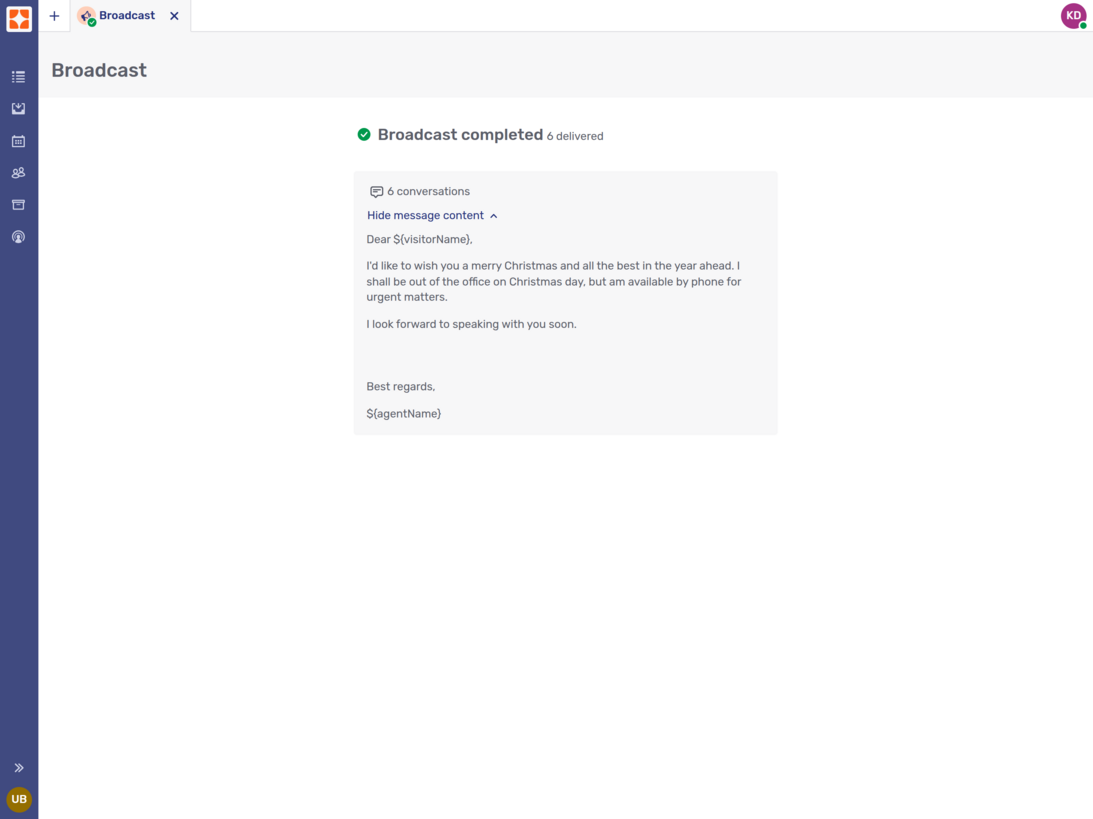Viewport: 1093px width, 819px height.
Task: Select the list-view inbox icon in sidebar
Action: click(18, 76)
